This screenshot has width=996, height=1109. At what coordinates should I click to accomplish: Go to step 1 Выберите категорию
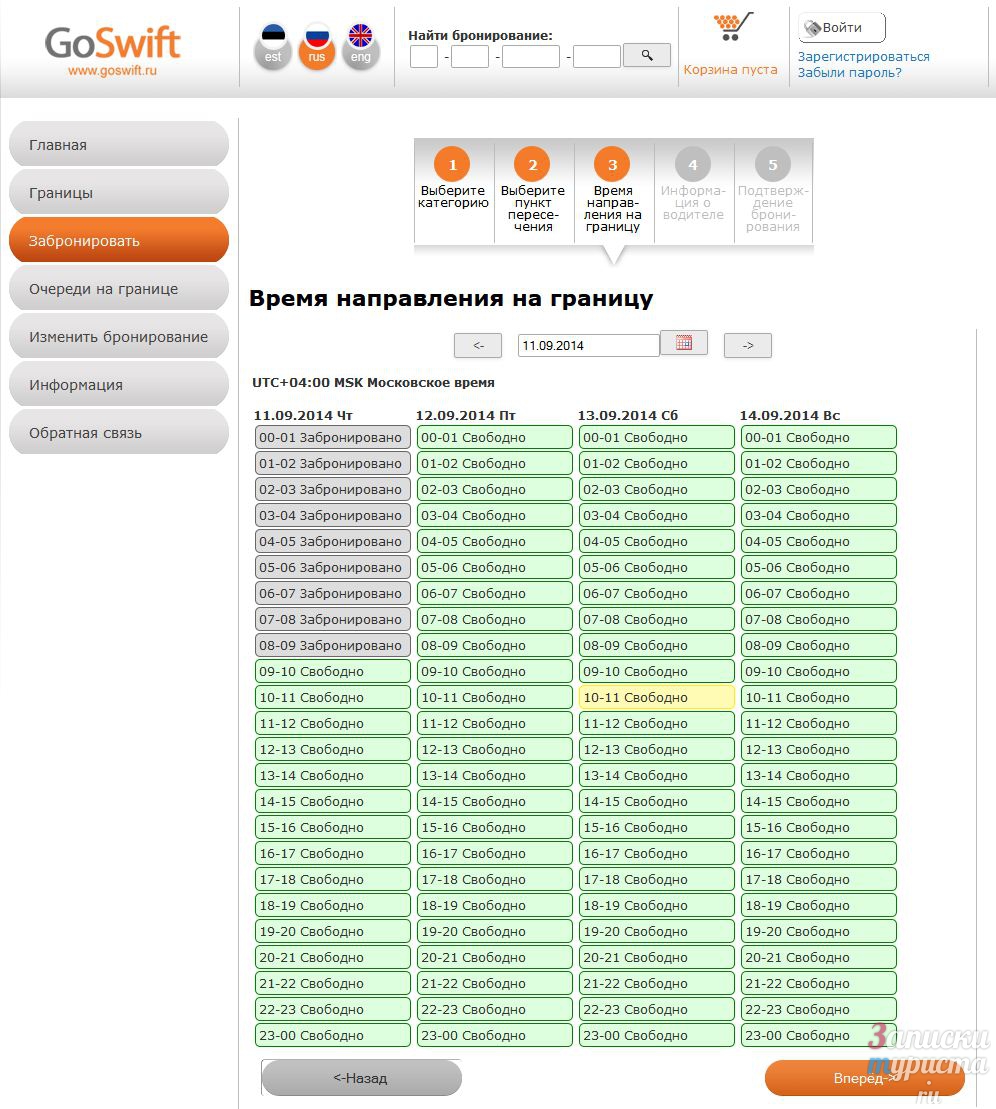coord(453,180)
